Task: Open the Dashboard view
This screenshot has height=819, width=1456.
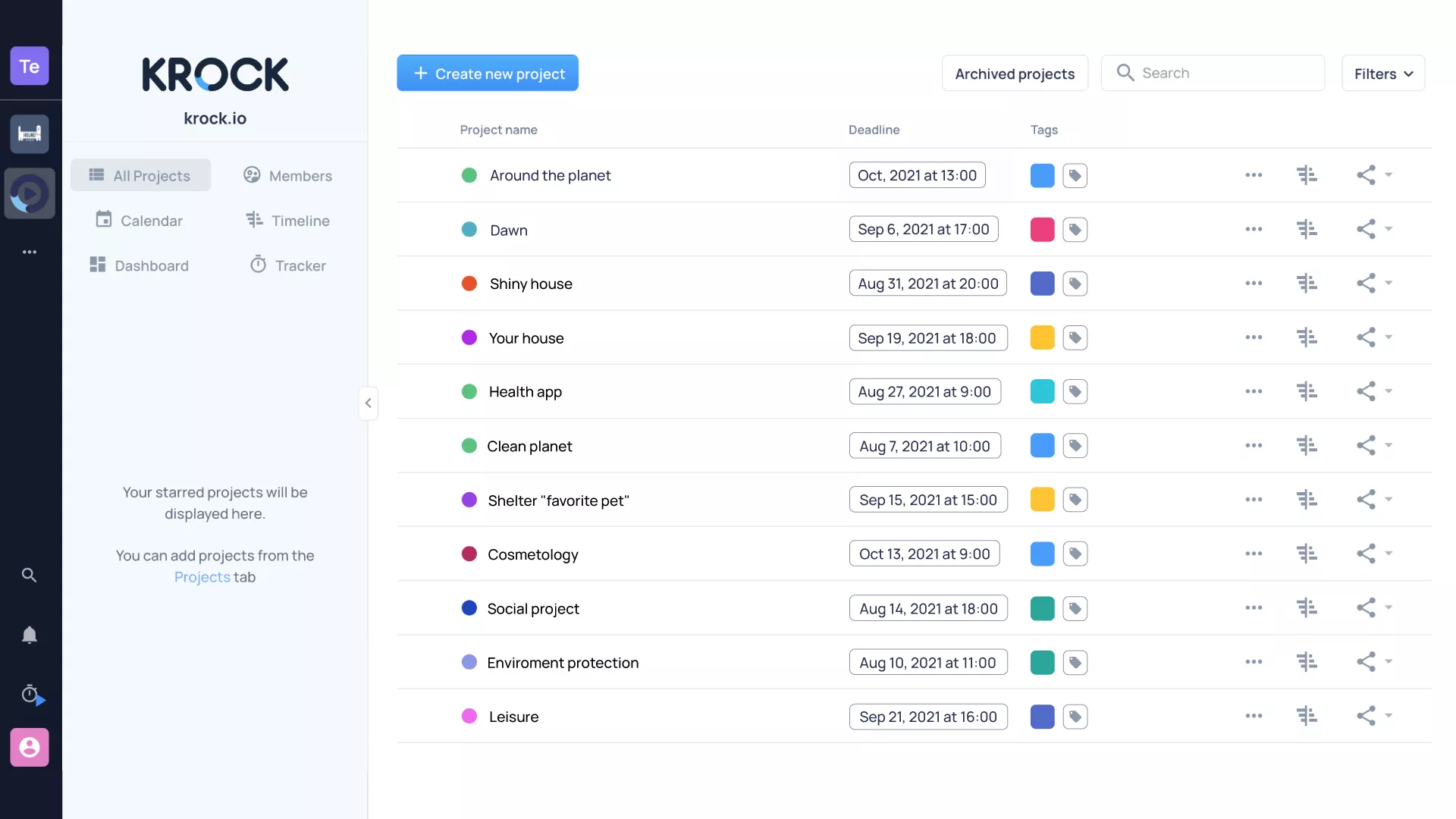Action: (x=140, y=265)
